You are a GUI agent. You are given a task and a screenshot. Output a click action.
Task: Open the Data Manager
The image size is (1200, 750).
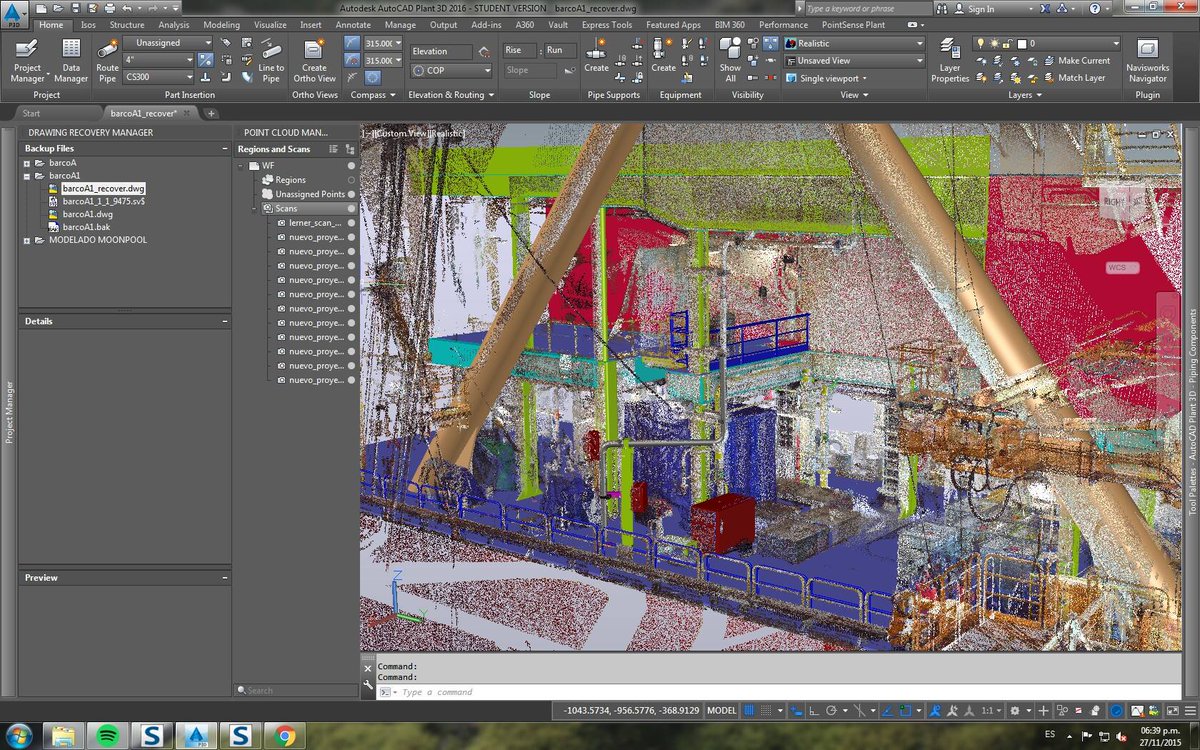[x=71, y=61]
